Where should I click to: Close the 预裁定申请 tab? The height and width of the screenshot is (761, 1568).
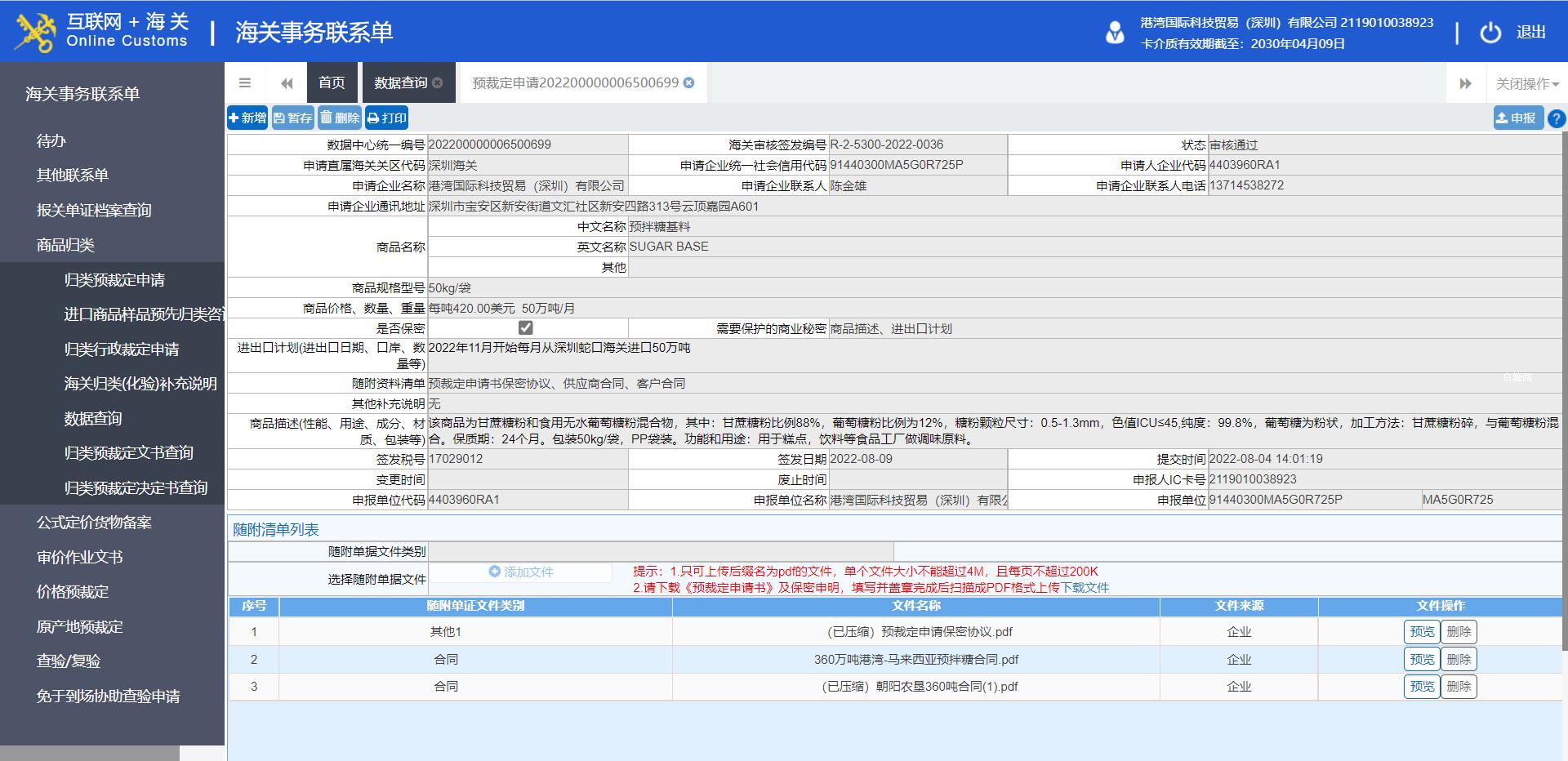point(688,82)
